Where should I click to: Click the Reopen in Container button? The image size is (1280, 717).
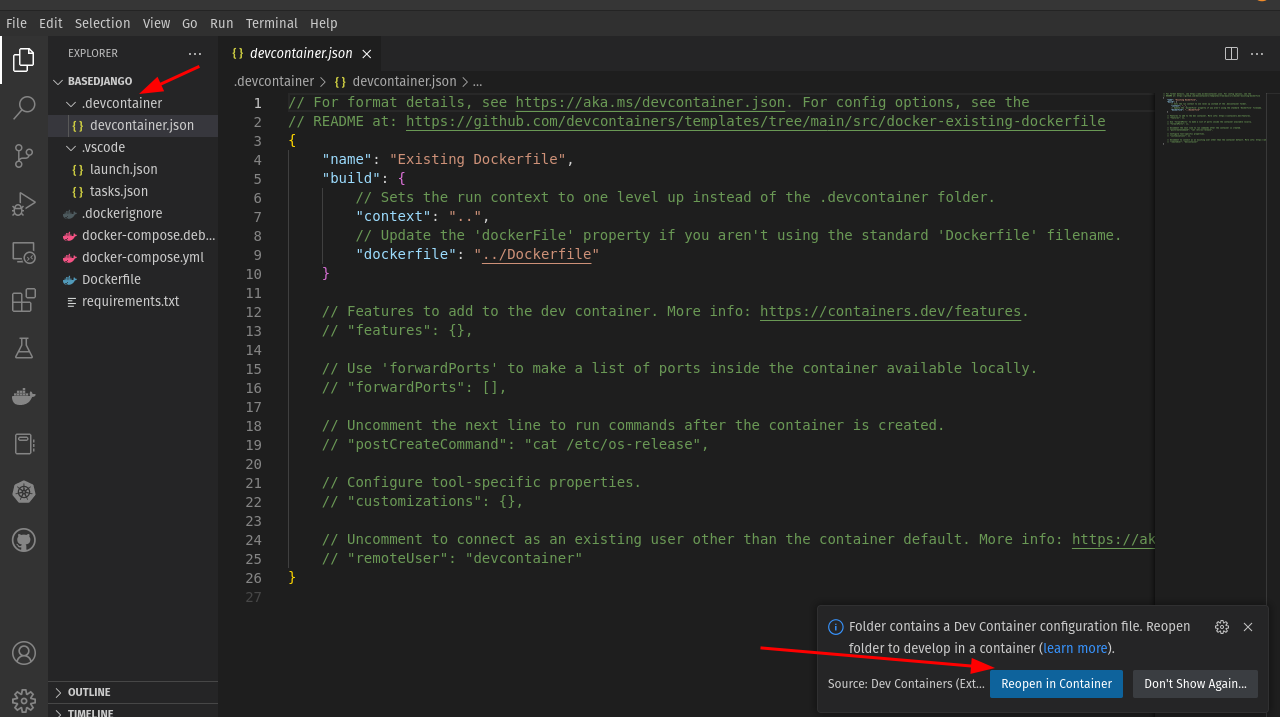click(x=1056, y=684)
